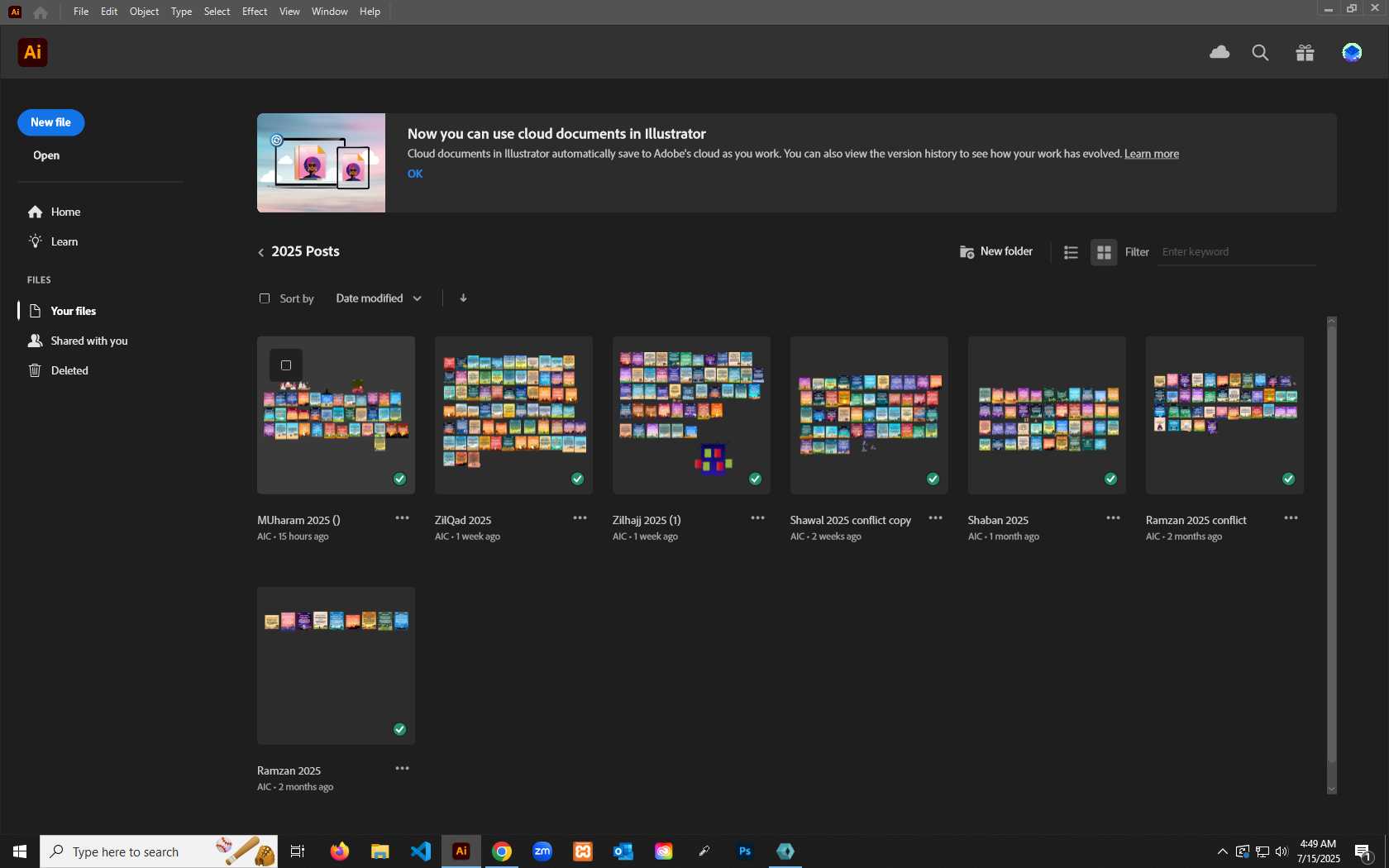Open more options for Ramzan 2025 conflict
This screenshot has width=1389, height=868.
(x=1291, y=518)
